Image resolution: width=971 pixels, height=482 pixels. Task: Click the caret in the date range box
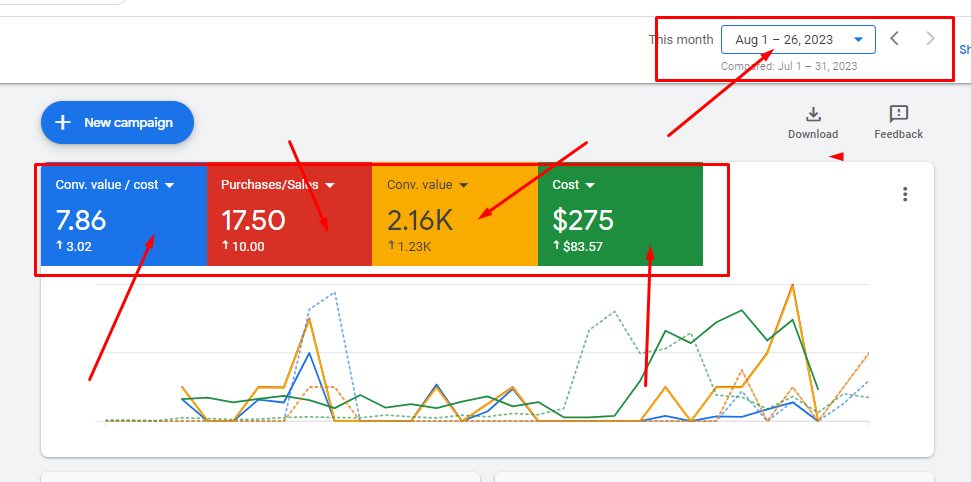pos(858,40)
